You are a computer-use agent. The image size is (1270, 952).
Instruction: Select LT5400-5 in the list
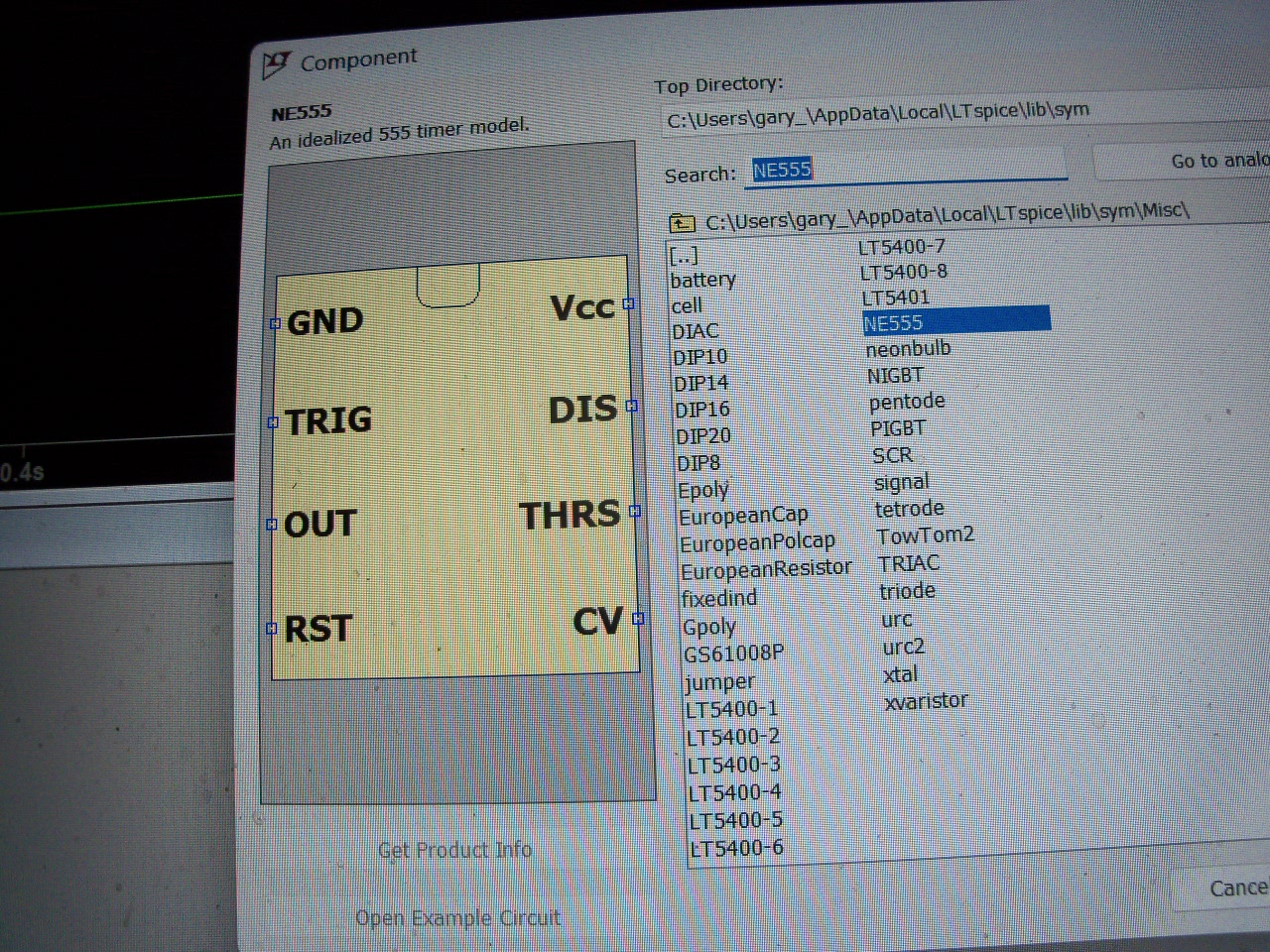(x=736, y=820)
